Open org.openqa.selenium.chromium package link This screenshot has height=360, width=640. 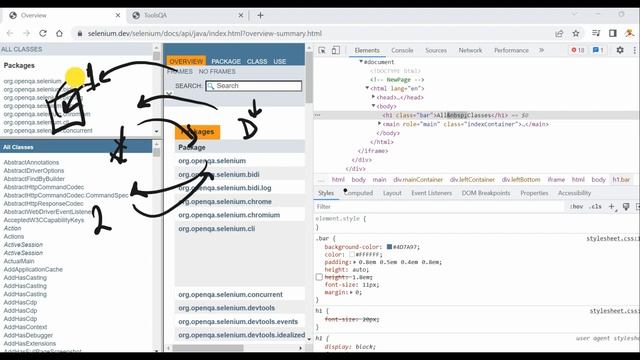pos(229,215)
